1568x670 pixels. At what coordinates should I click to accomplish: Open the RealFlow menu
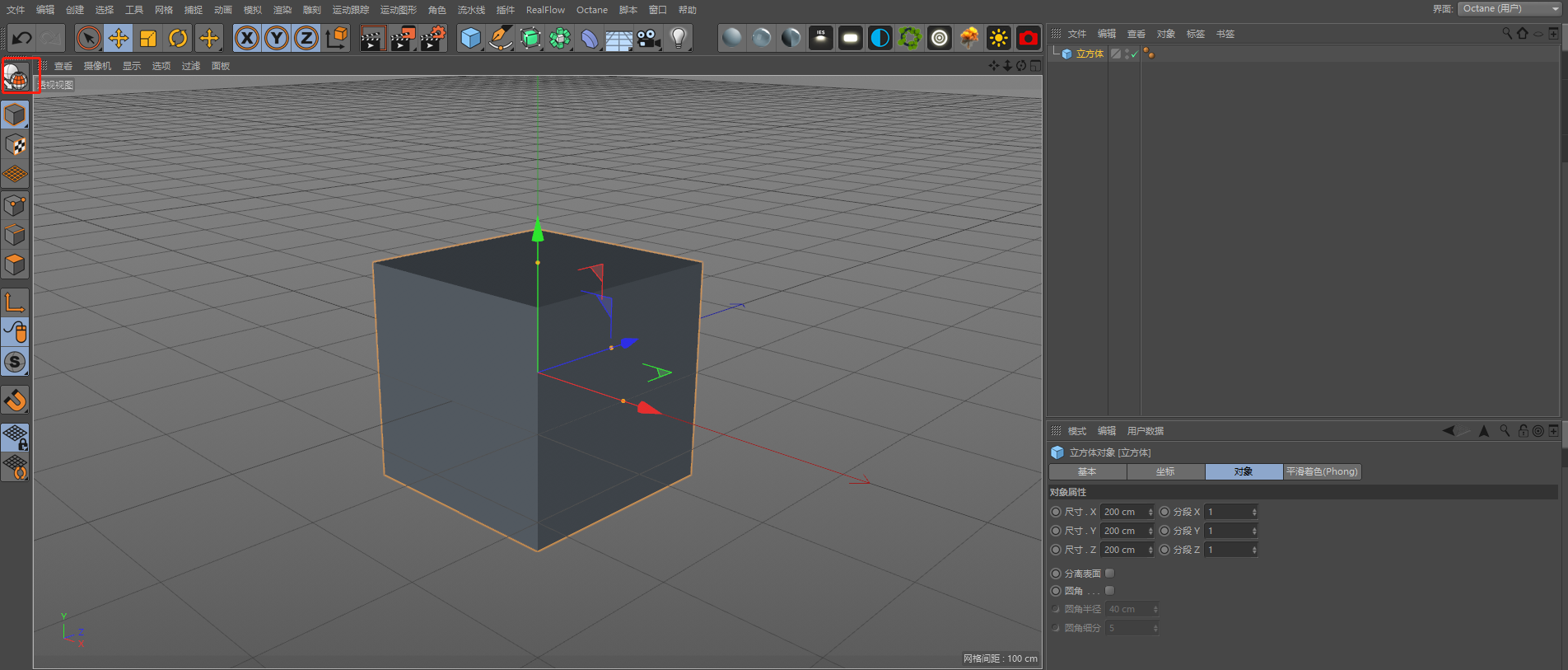545,10
